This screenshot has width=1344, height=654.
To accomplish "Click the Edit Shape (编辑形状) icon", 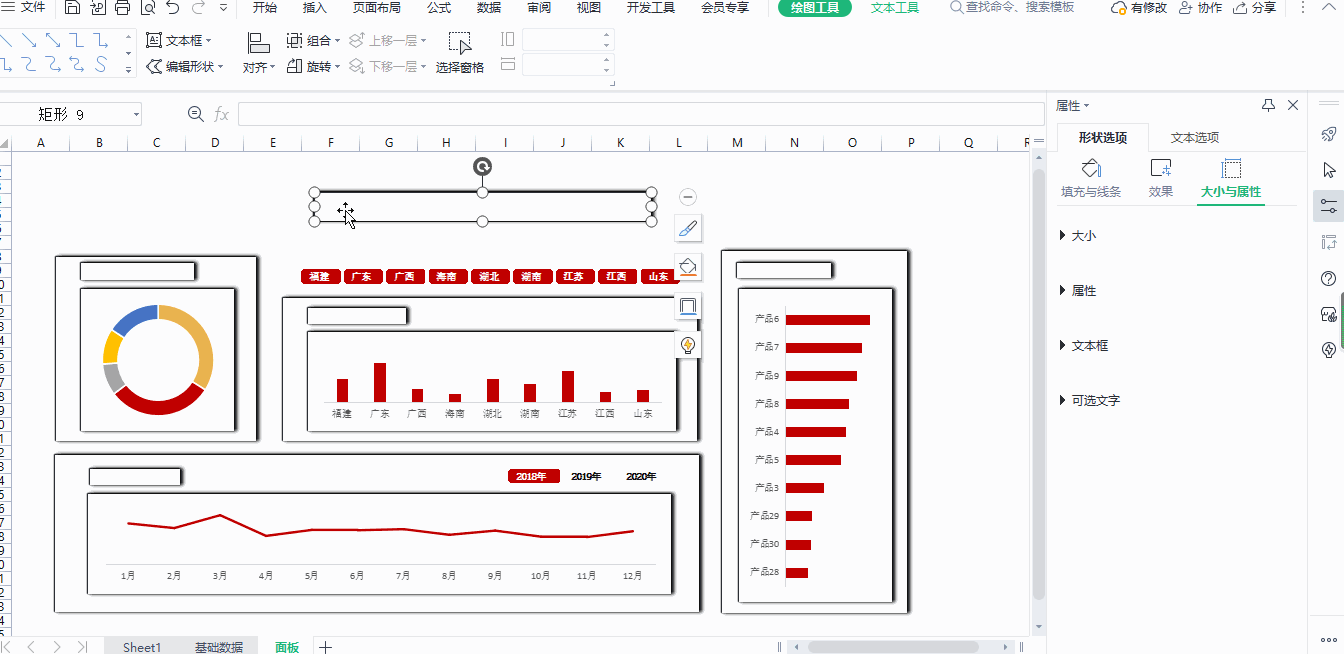I will tap(154, 67).
